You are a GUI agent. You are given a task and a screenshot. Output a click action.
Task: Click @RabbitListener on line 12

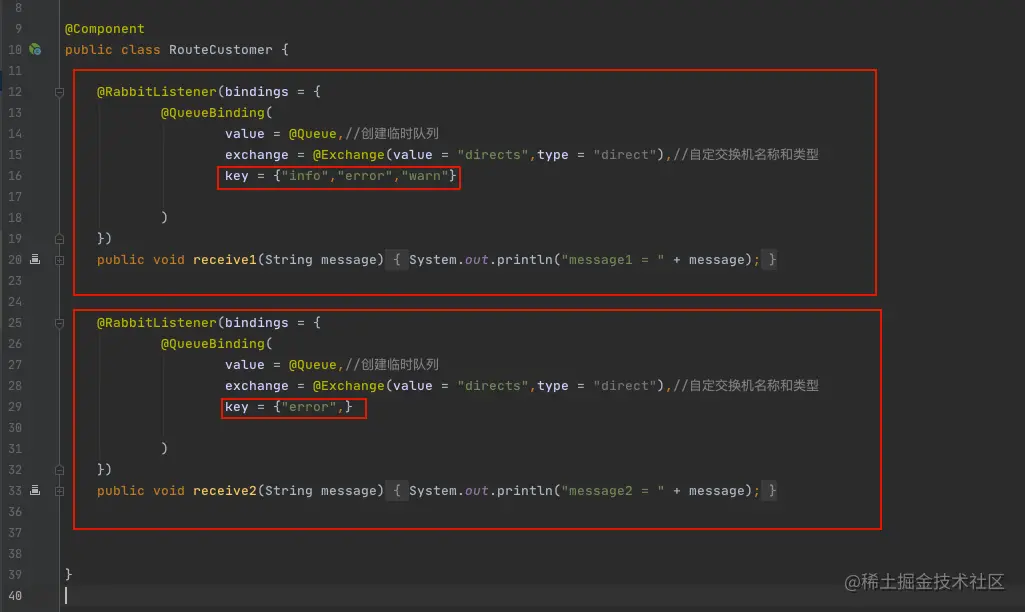point(156,92)
